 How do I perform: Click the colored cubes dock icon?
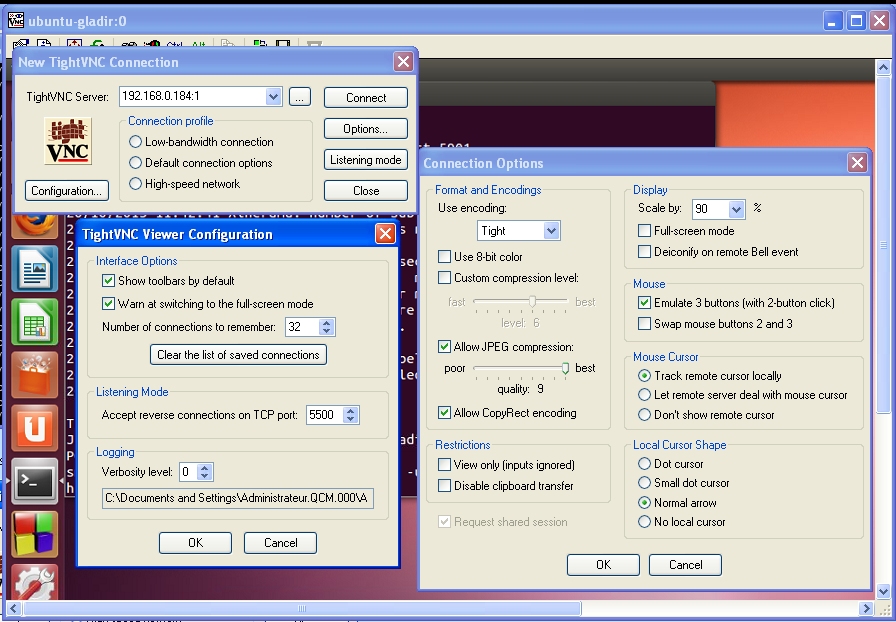35,533
